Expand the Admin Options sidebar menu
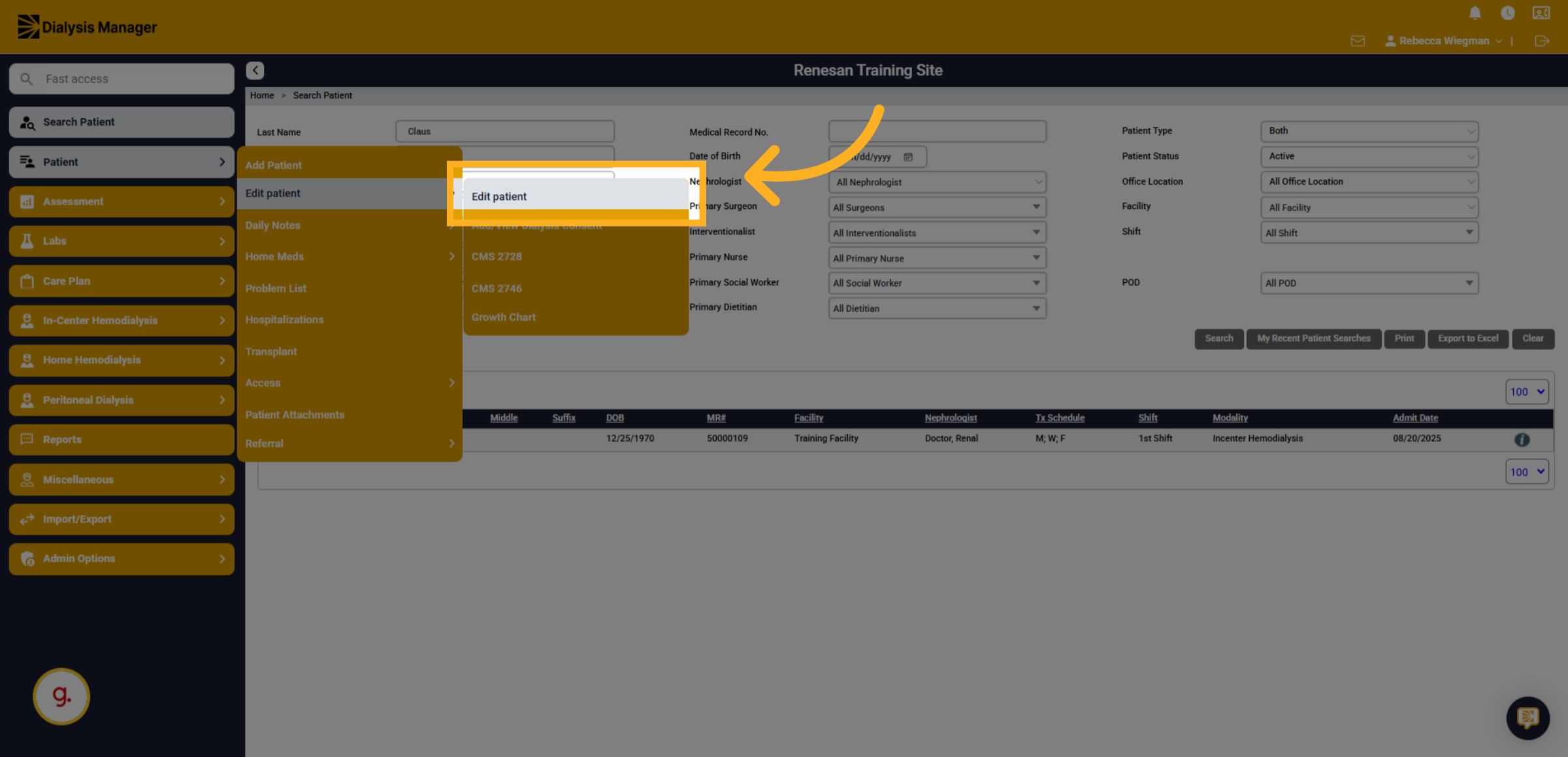1568x757 pixels. (x=122, y=559)
